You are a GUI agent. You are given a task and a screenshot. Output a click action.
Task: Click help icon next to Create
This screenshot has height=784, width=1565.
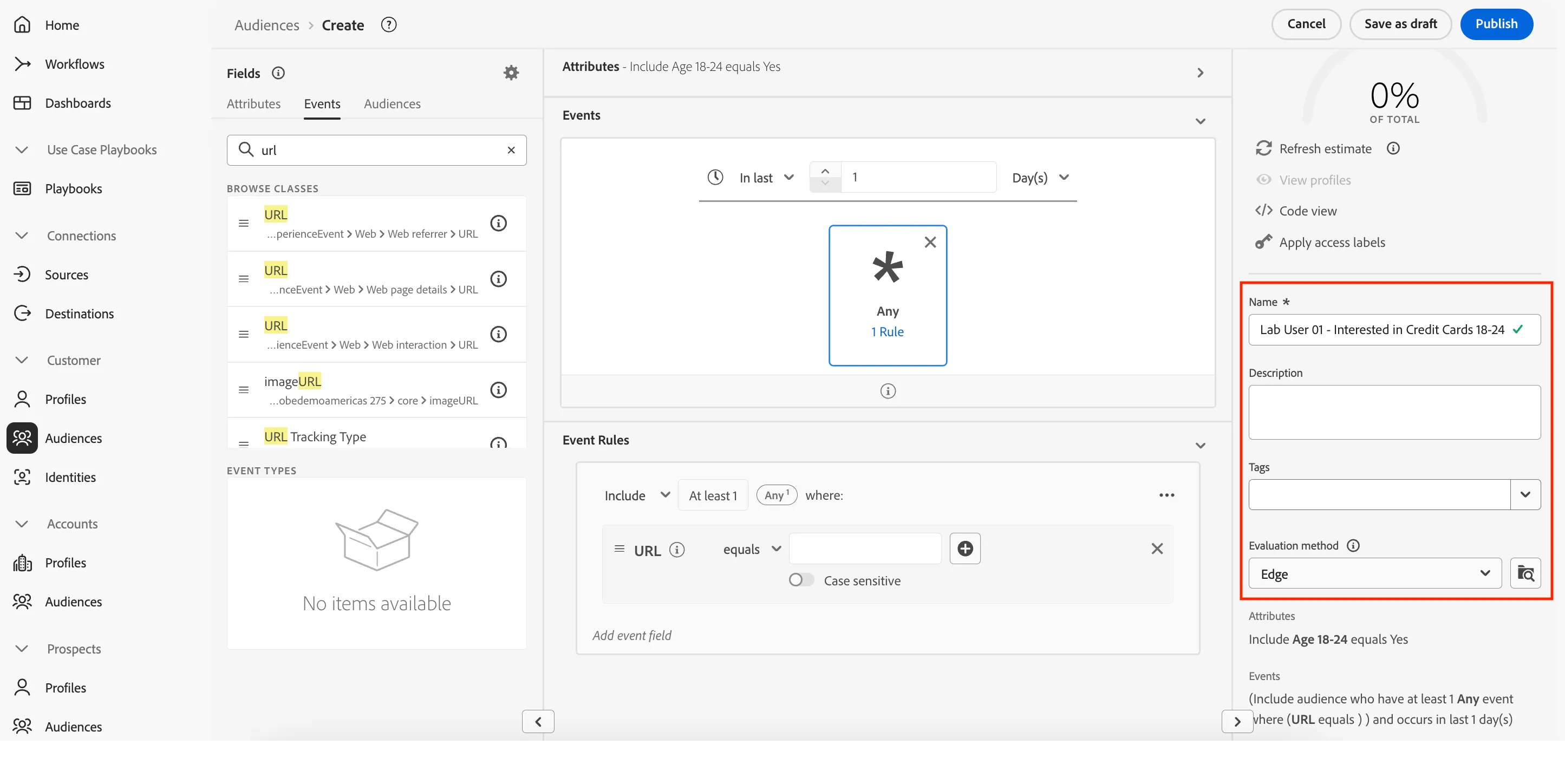pos(389,25)
